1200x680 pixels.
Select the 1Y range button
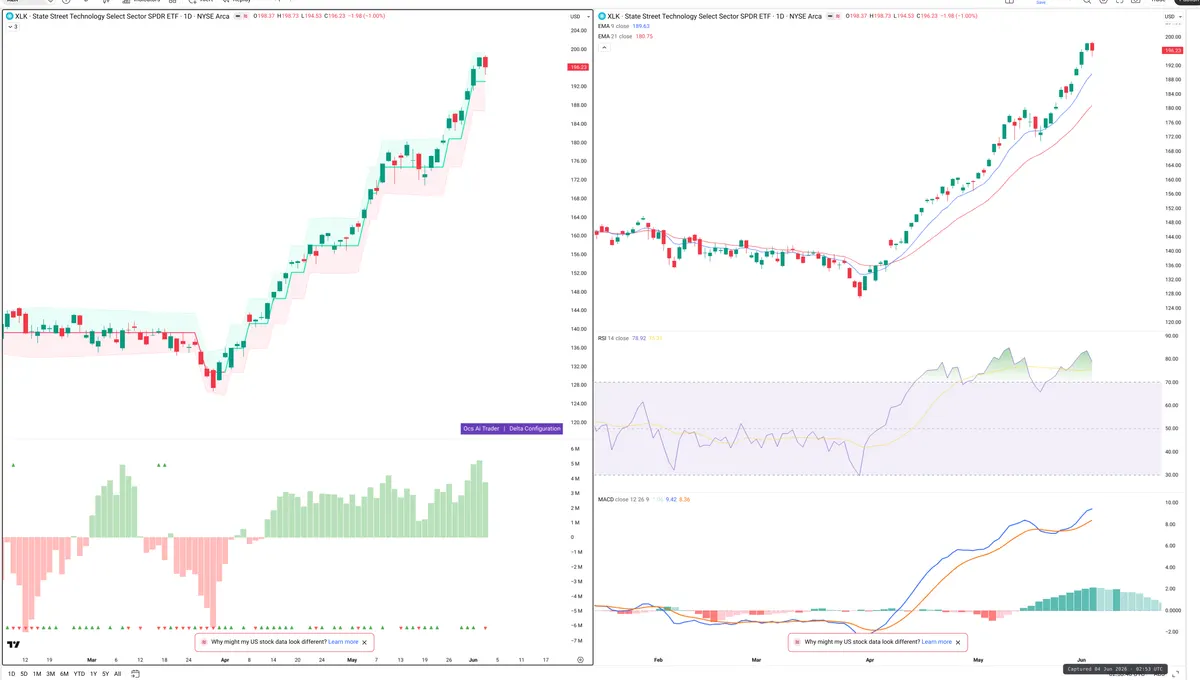[93, 674]
